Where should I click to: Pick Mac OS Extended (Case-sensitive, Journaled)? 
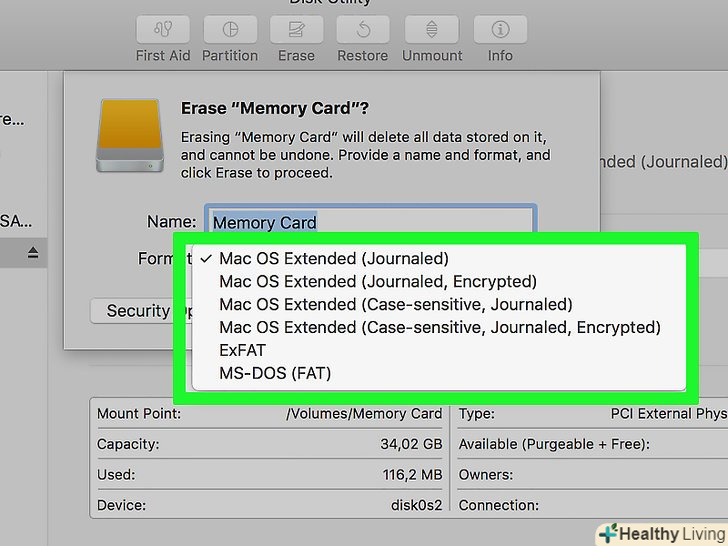(x=396, y=304)
